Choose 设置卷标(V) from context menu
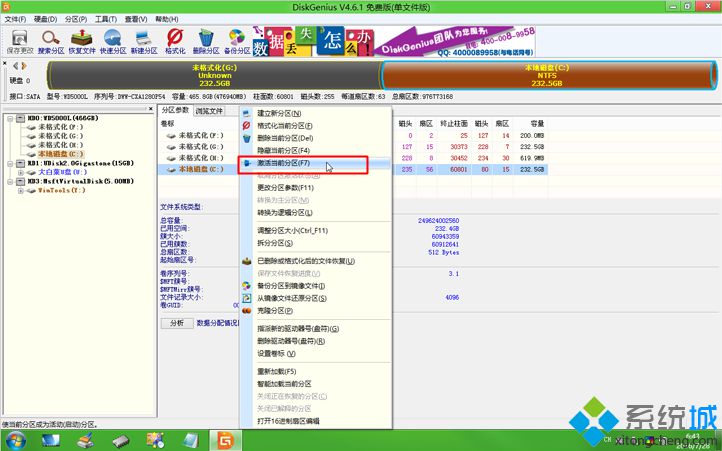 click(315, 354)
